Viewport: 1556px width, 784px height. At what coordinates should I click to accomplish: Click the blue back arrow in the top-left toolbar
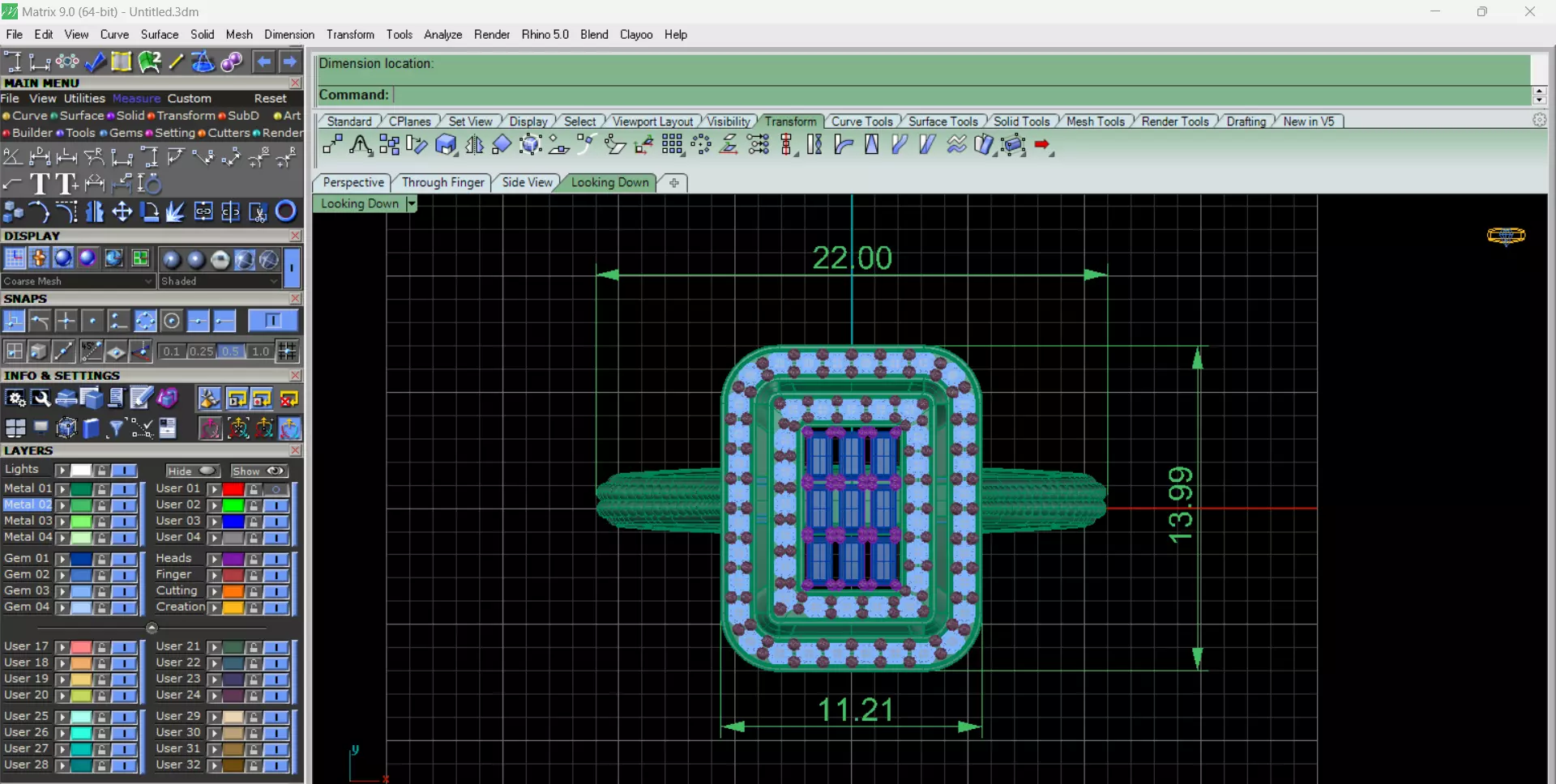point(263,62)
